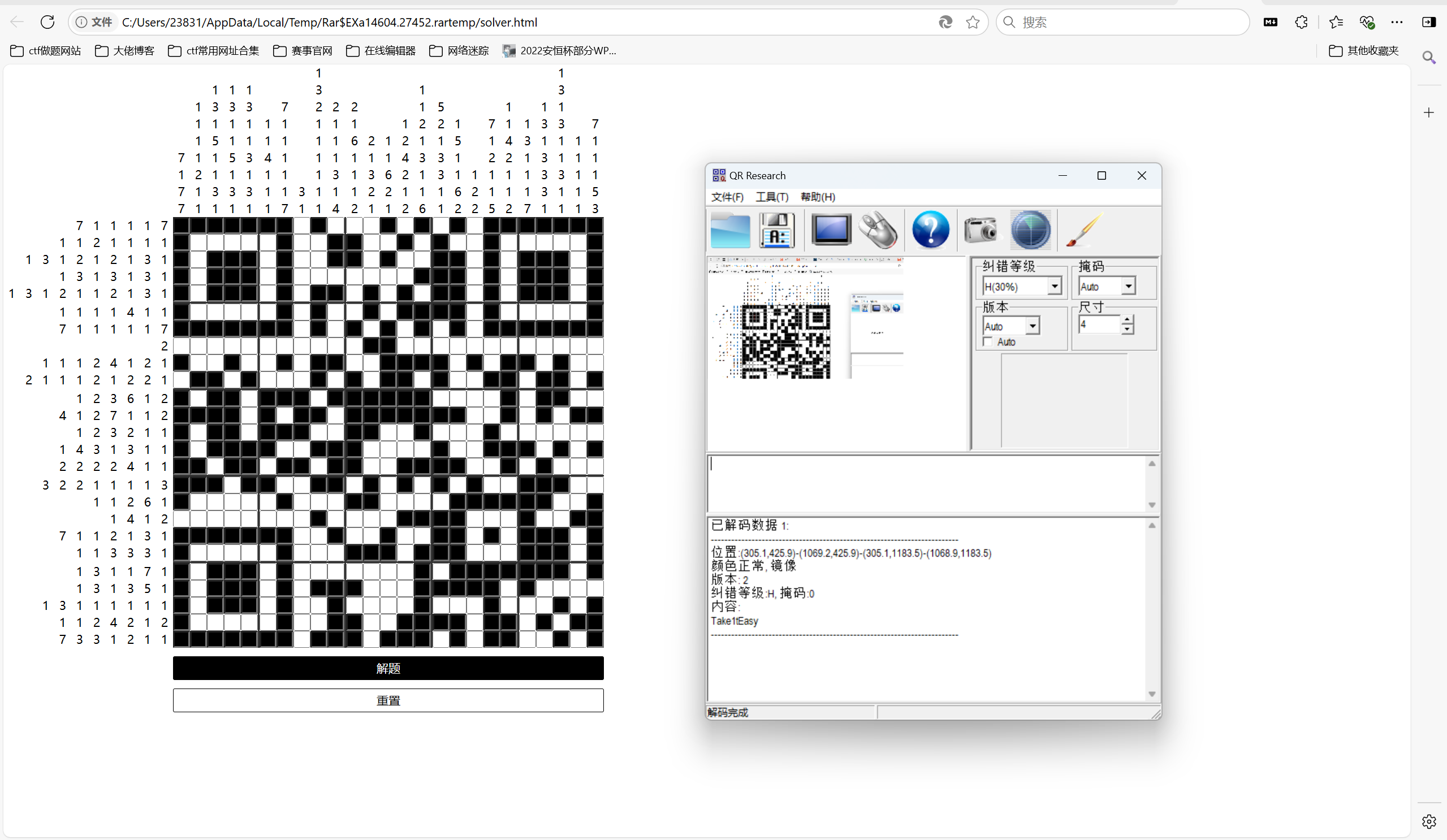Open the 帮助(H) menu in QR Research

[x=818, y=197]
